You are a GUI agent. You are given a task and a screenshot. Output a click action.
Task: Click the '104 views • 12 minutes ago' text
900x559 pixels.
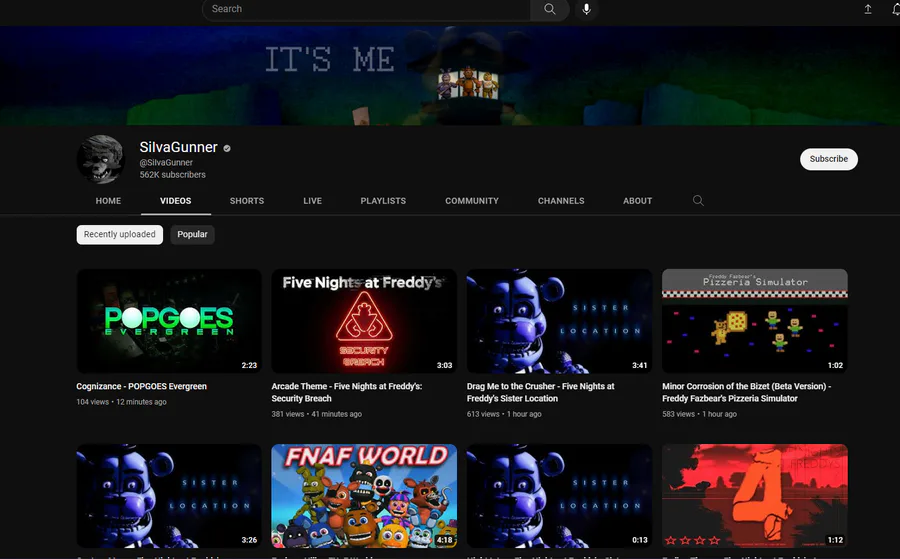pyautogui.click(x=121, y=402)
